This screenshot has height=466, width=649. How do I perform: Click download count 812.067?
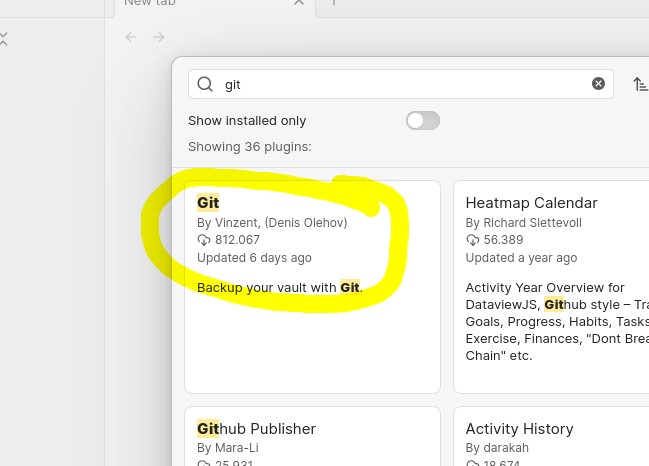[238, 240]
